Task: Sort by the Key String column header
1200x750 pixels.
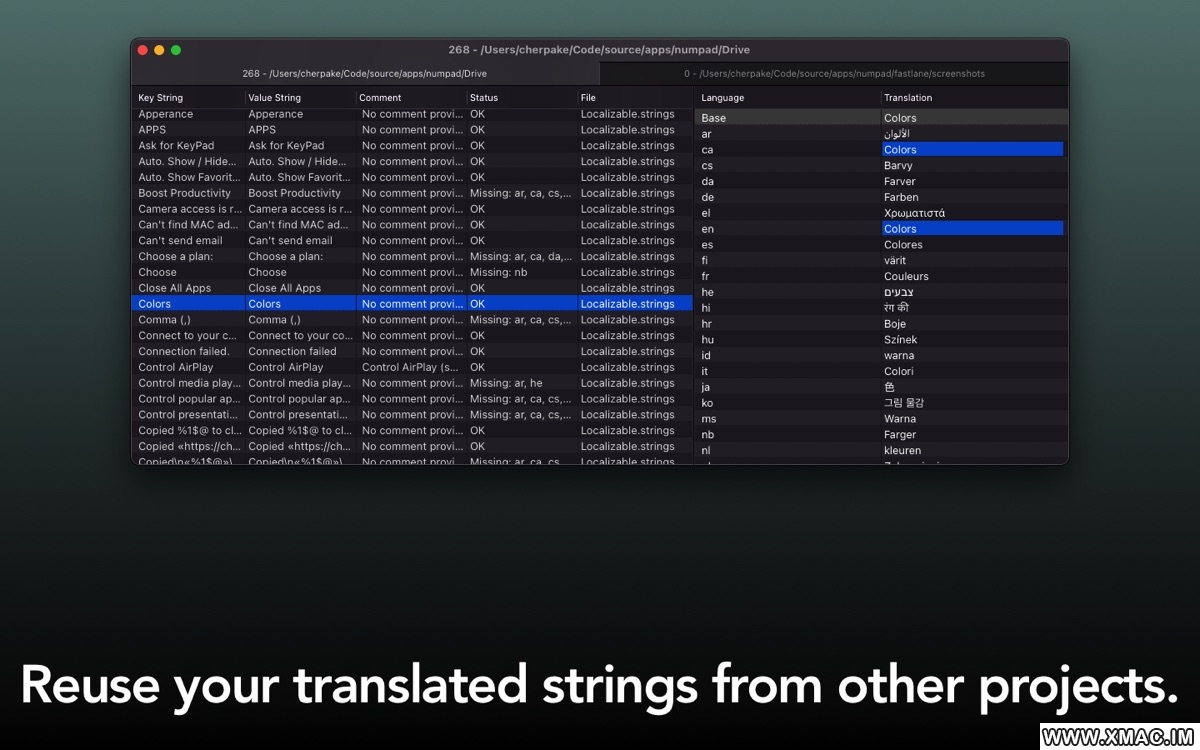Action: click(161, 98)
